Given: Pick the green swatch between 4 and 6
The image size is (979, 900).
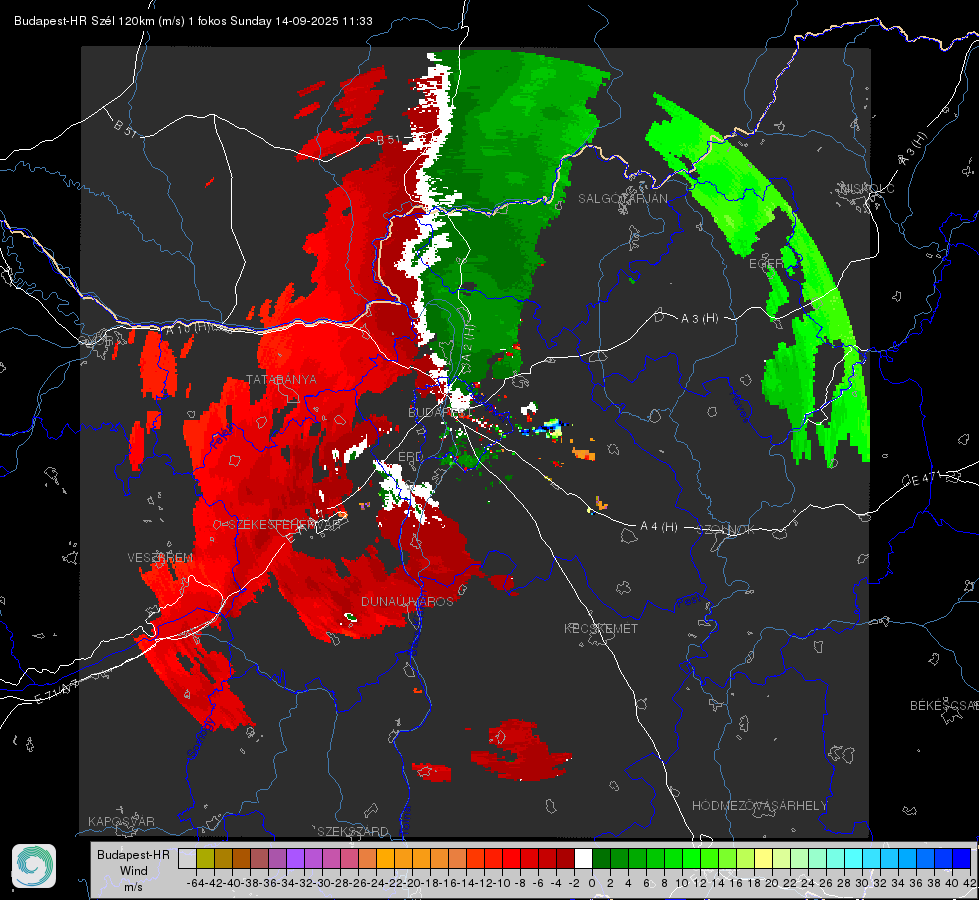Looking at the screenshot, I should point(637,858).
